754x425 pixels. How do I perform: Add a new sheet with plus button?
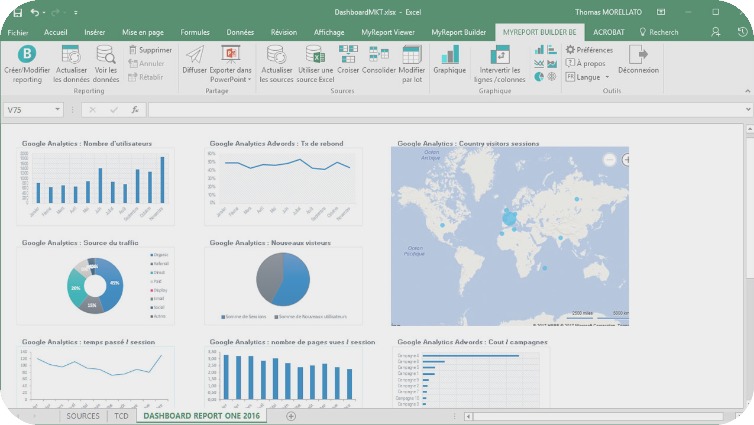(291, 416)
